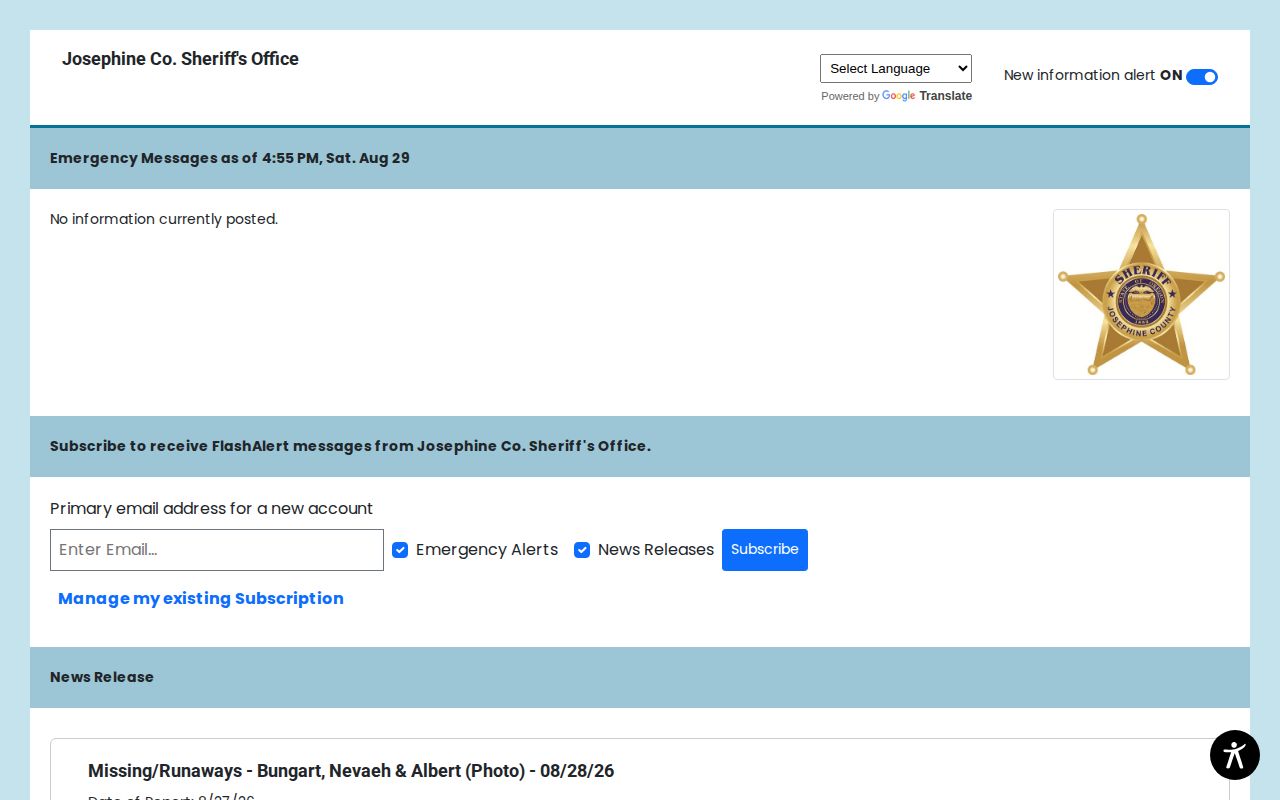Uncheck the Emergency Alerts checkbox
1280x800 pixels.
point(400,550)
